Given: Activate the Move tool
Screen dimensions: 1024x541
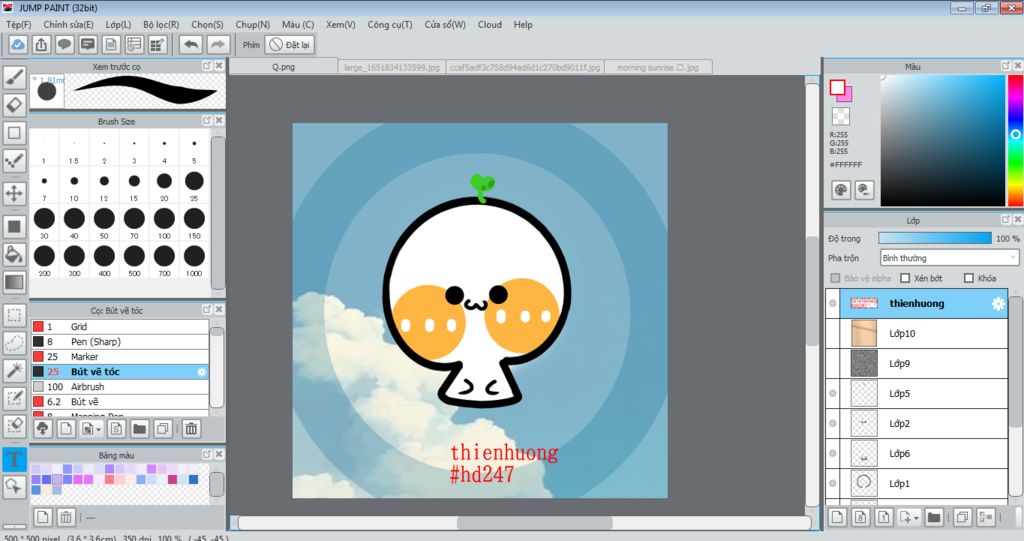Looking at the screenshot, I should coord(14,193).
